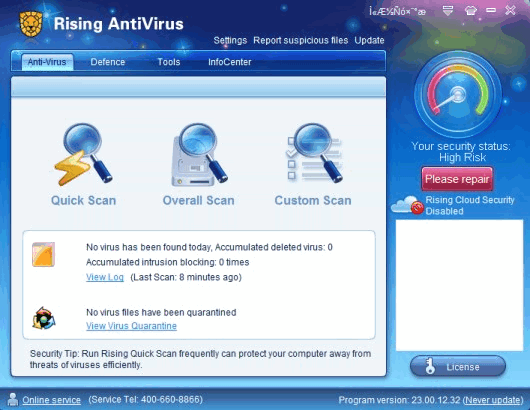Follow the View Log link
Screen dimensions: 530x410
click(105, 277)
